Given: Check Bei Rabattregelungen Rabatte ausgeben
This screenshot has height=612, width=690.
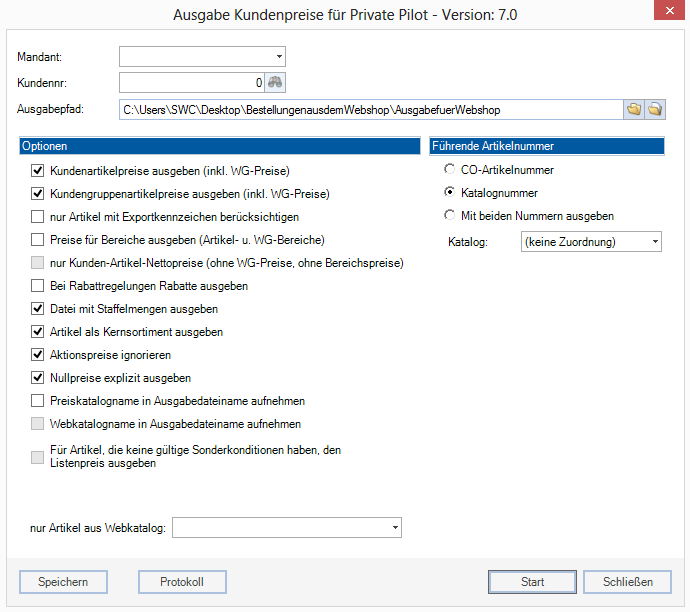Looking at the screenshot, I should (38, 286).
